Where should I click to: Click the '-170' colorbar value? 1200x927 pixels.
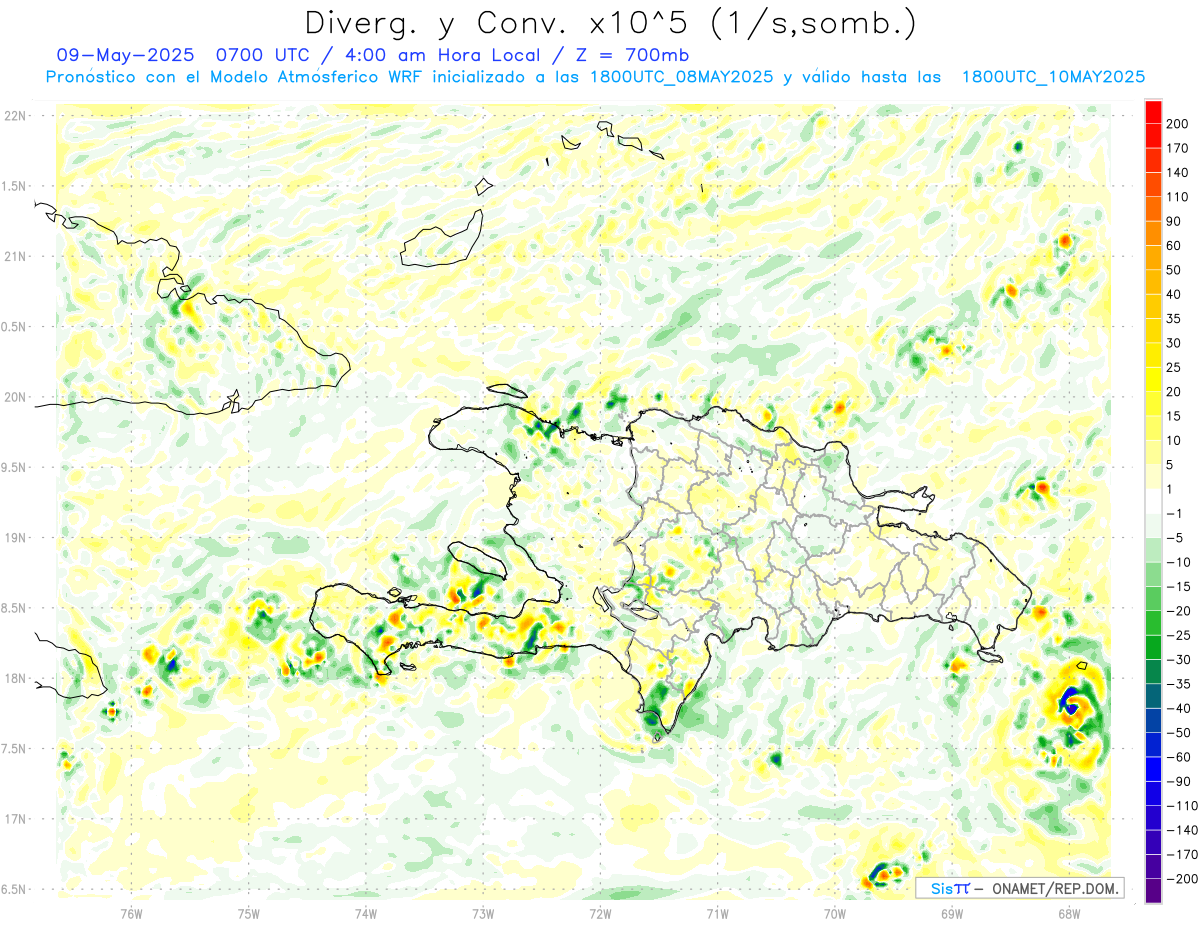[x=1182, y=855]
